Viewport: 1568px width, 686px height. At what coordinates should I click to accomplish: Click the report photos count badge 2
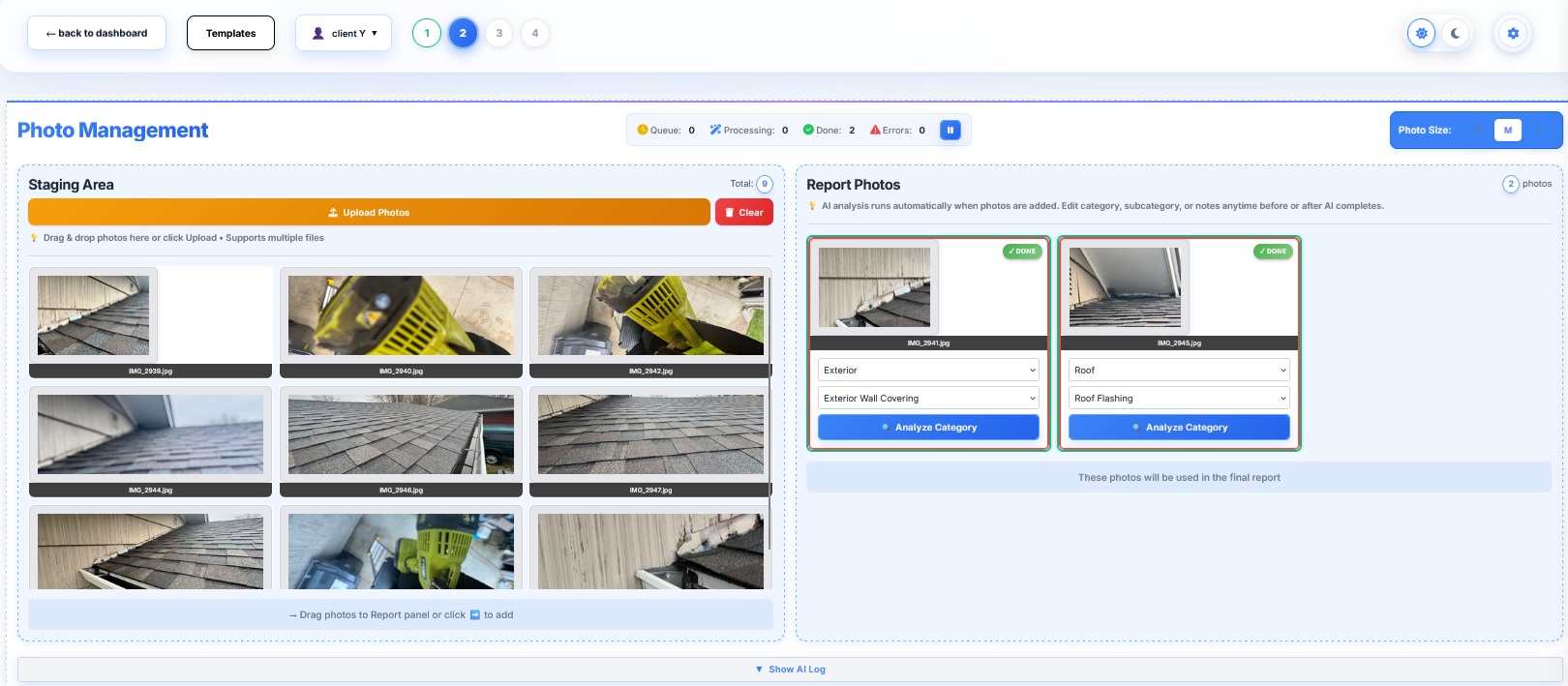[x=1511, y=184]
